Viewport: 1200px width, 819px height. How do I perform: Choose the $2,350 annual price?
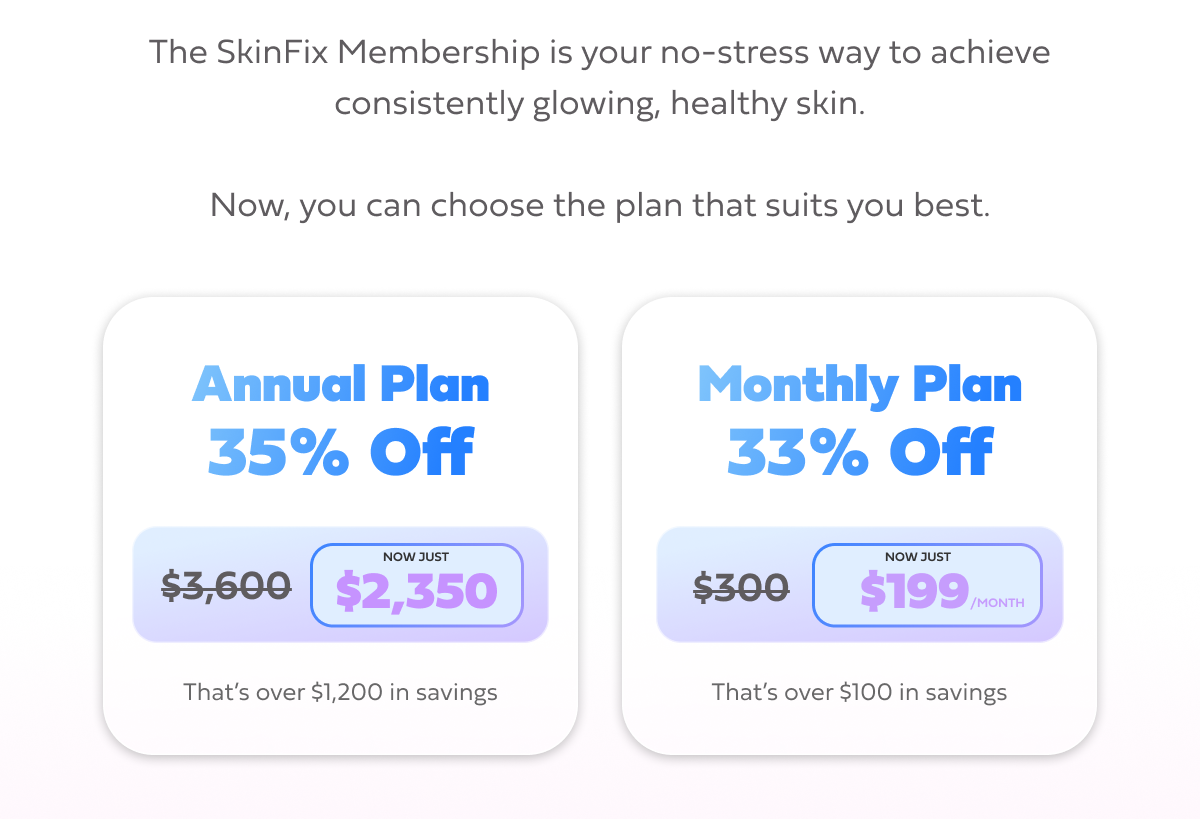click(x=416, y=591)
